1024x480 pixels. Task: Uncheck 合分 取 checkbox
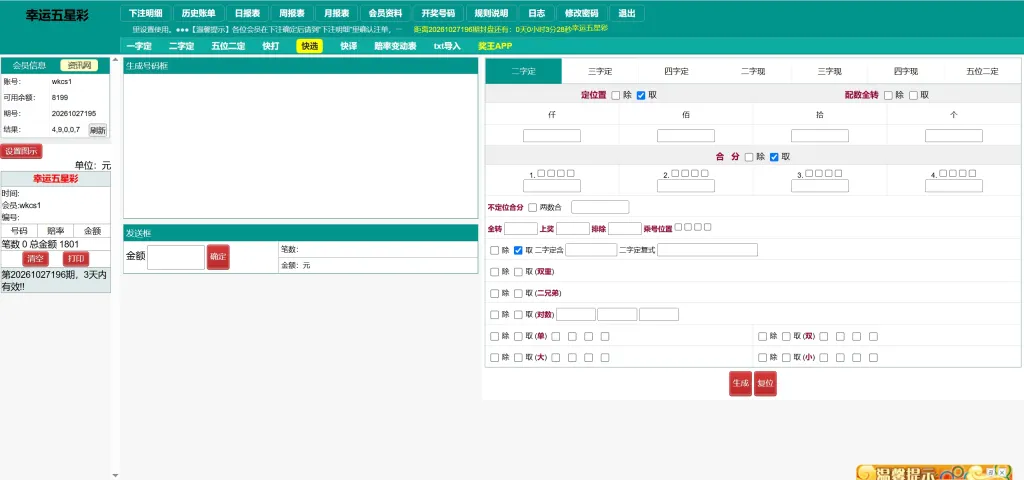coord(775,157)
